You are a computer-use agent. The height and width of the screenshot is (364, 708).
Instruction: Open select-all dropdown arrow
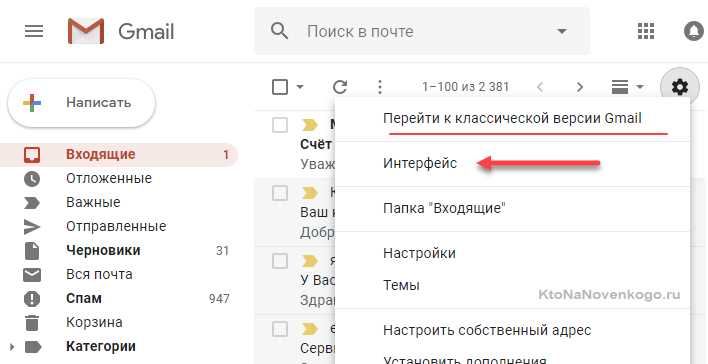(x=300, y=87)
